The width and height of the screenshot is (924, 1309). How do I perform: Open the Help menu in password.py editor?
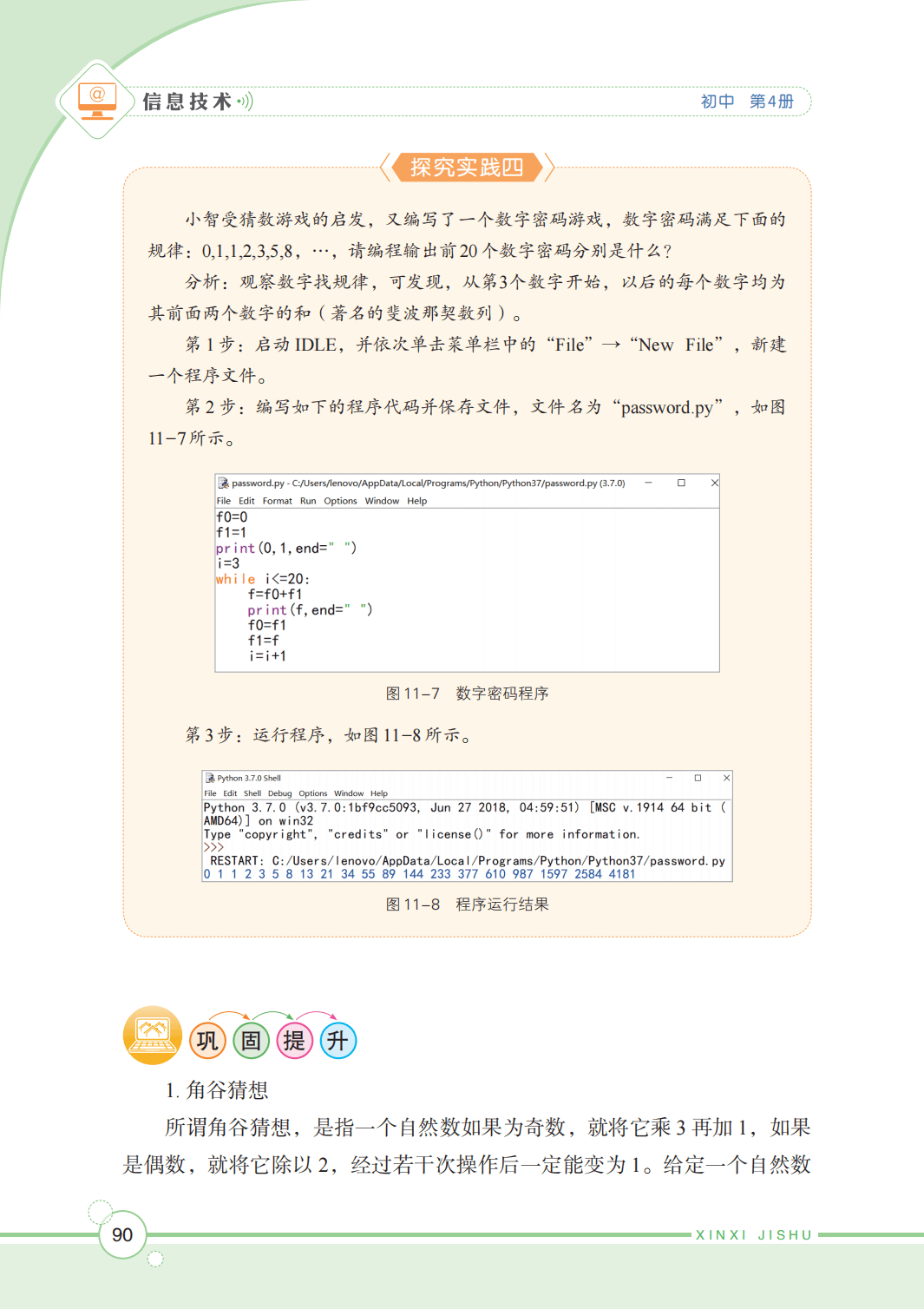[416, 501]
